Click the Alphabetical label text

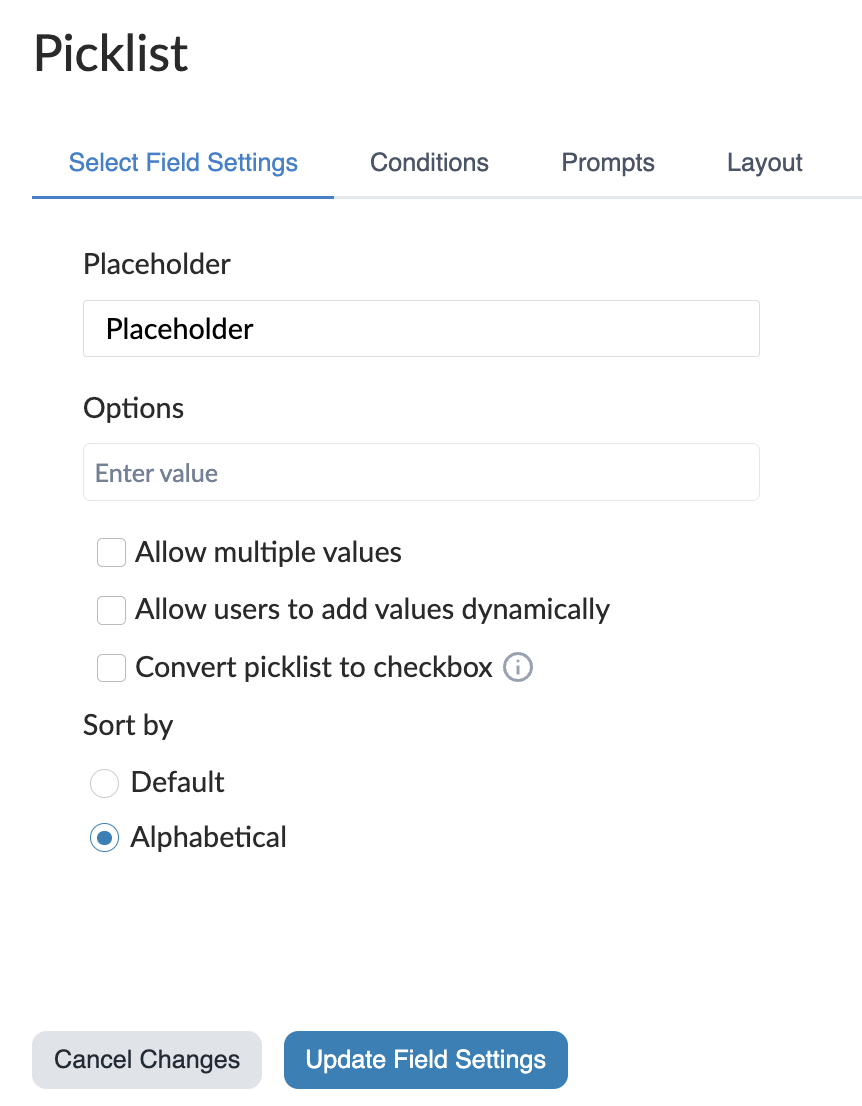click(208, 837)
